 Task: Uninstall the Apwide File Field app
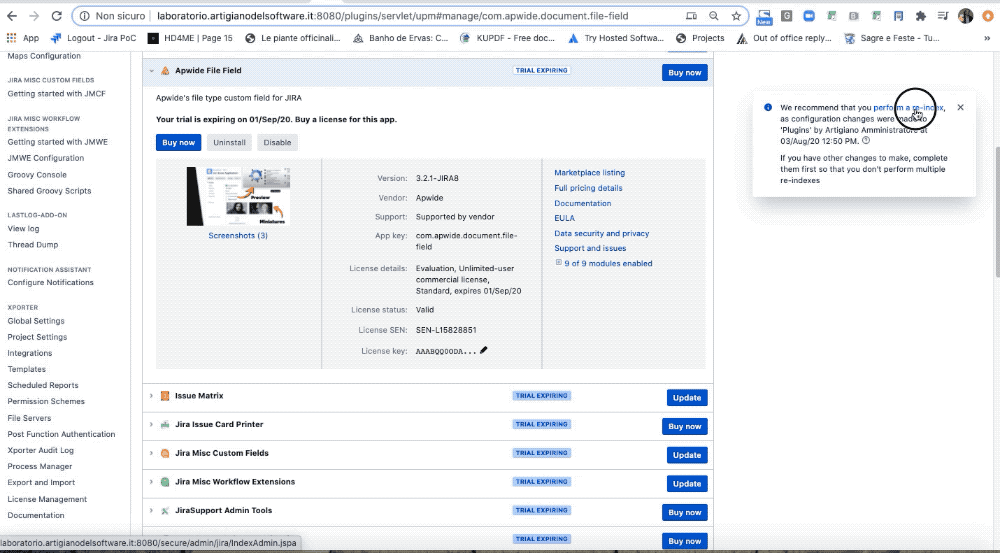click(x=230, y=142)
